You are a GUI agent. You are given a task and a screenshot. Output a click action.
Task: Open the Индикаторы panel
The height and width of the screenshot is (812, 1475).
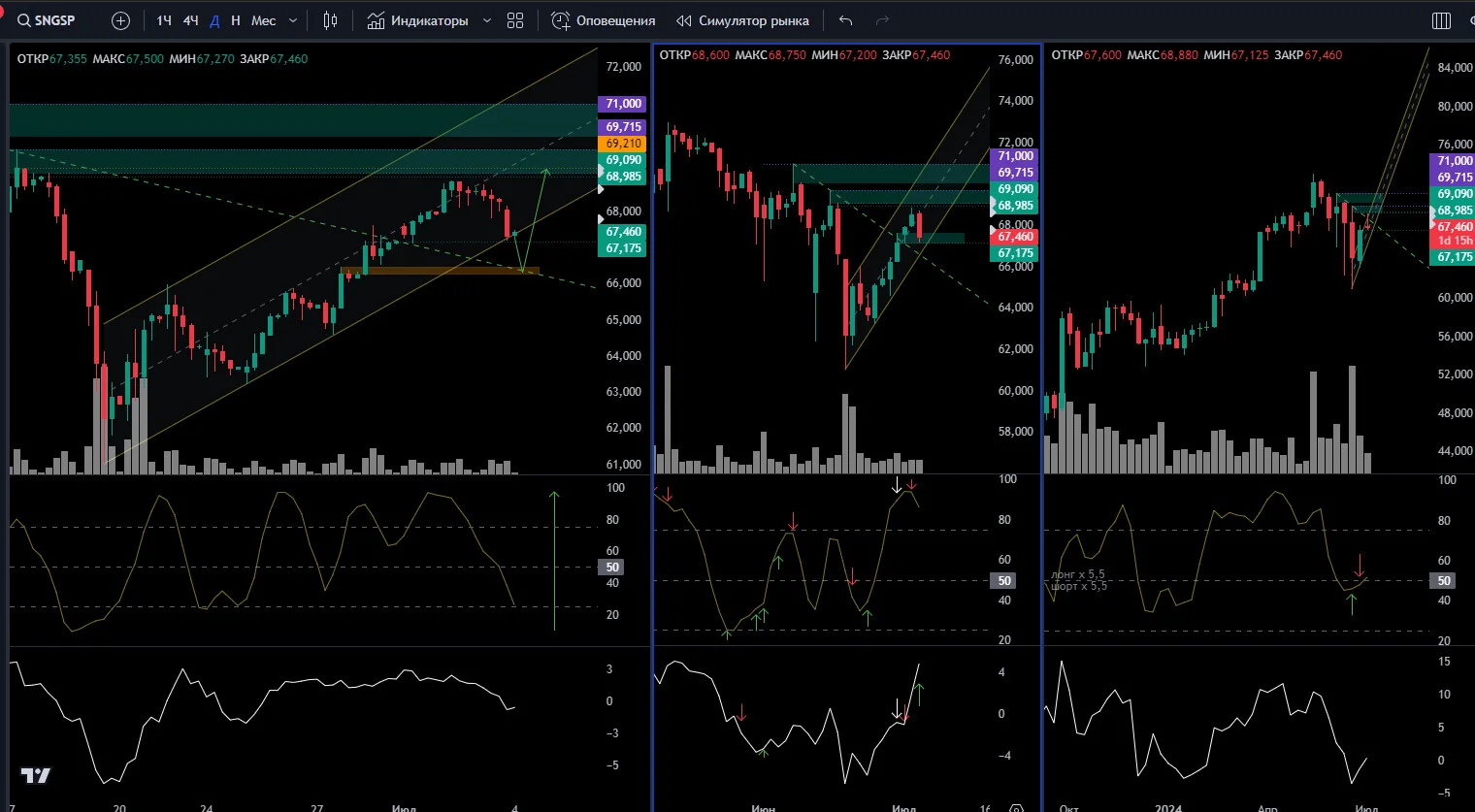point(417,20)
